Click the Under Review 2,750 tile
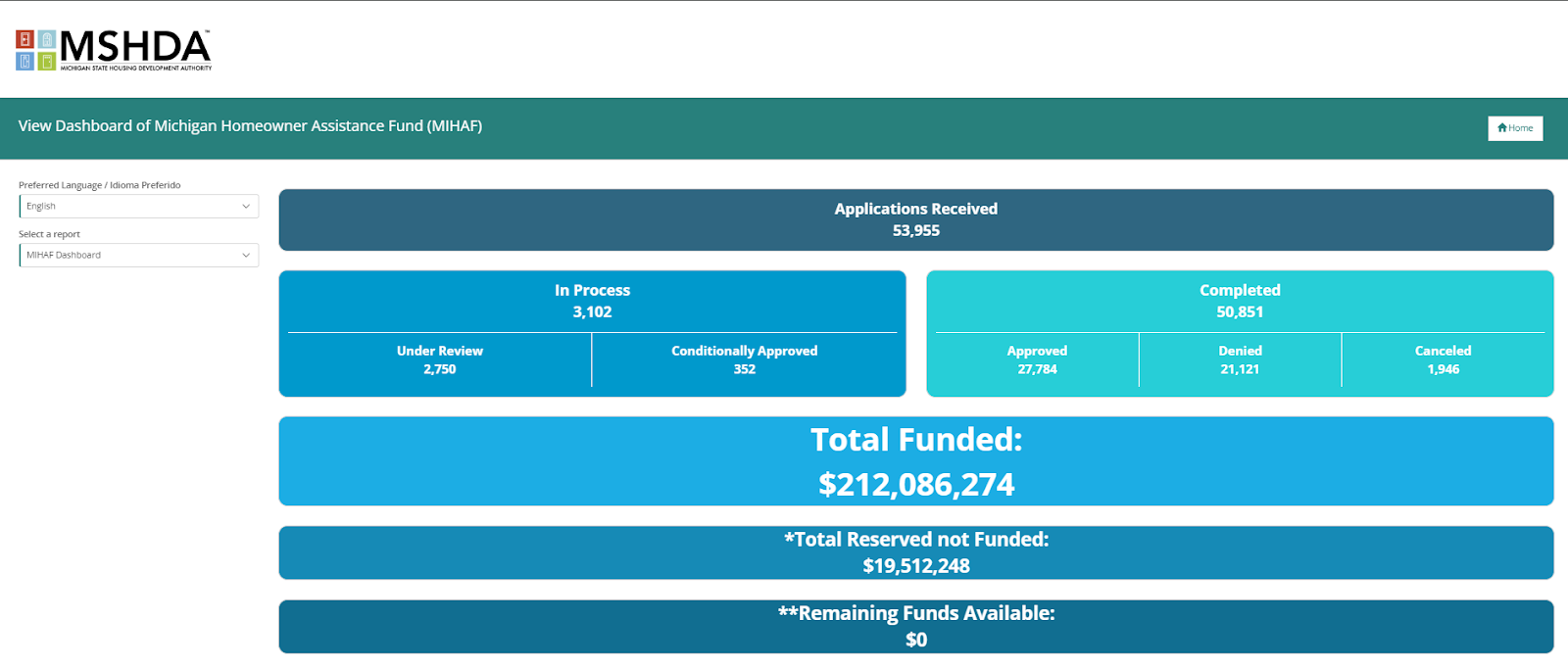 point(440,359)
